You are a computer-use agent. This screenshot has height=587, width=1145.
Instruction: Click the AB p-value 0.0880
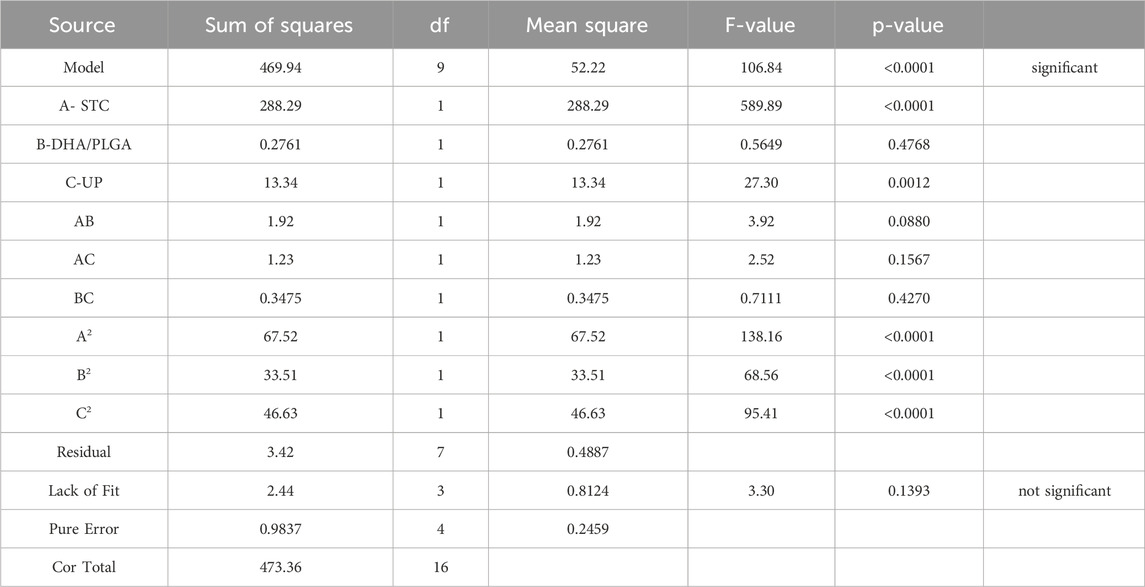coord(908,221)
